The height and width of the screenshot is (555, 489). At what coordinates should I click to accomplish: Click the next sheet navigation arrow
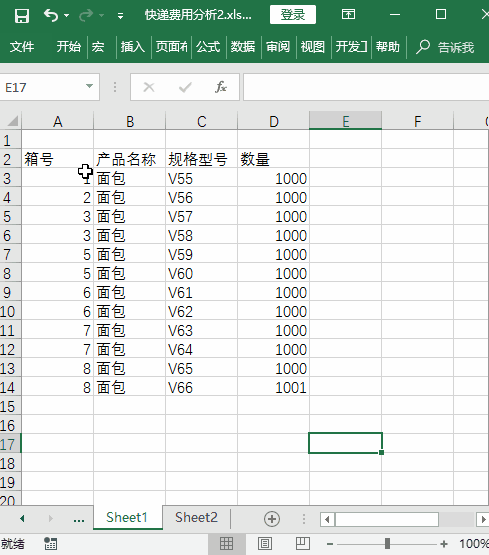(51, 519)
